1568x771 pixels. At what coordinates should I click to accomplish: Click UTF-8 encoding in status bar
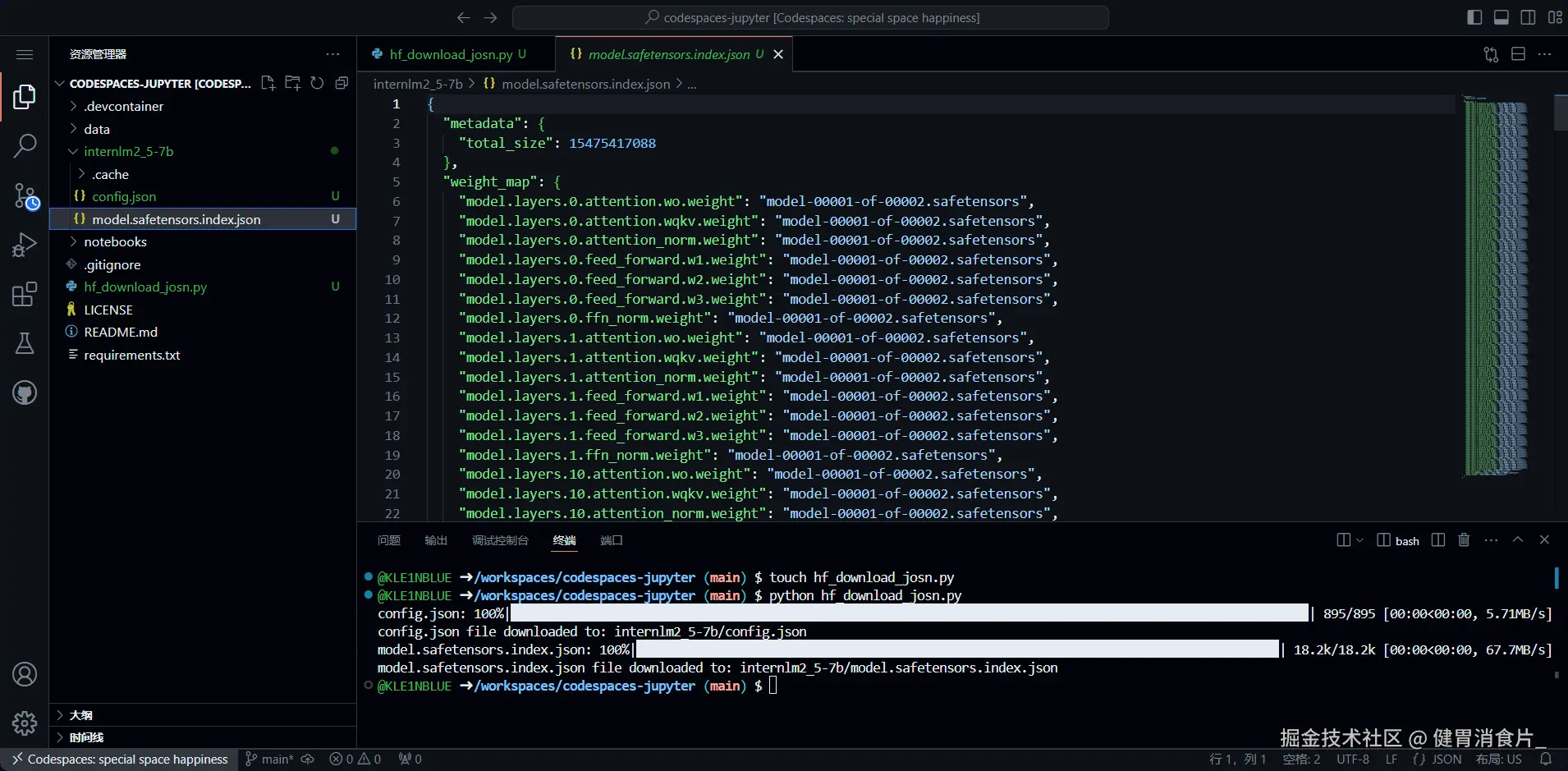[1352, 759]
